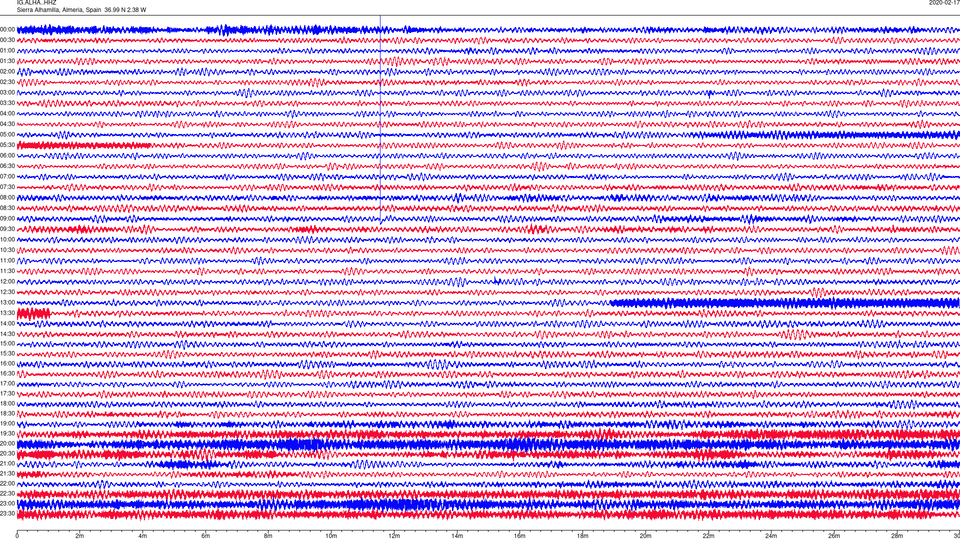Click the 28m tick label on the time axis

[x=897, y=536]
